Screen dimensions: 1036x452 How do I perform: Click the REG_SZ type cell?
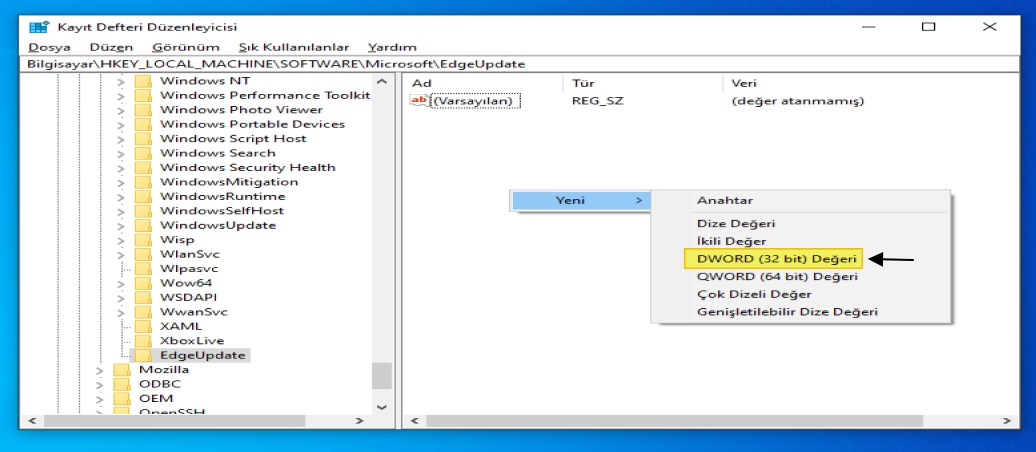(598, 101)
